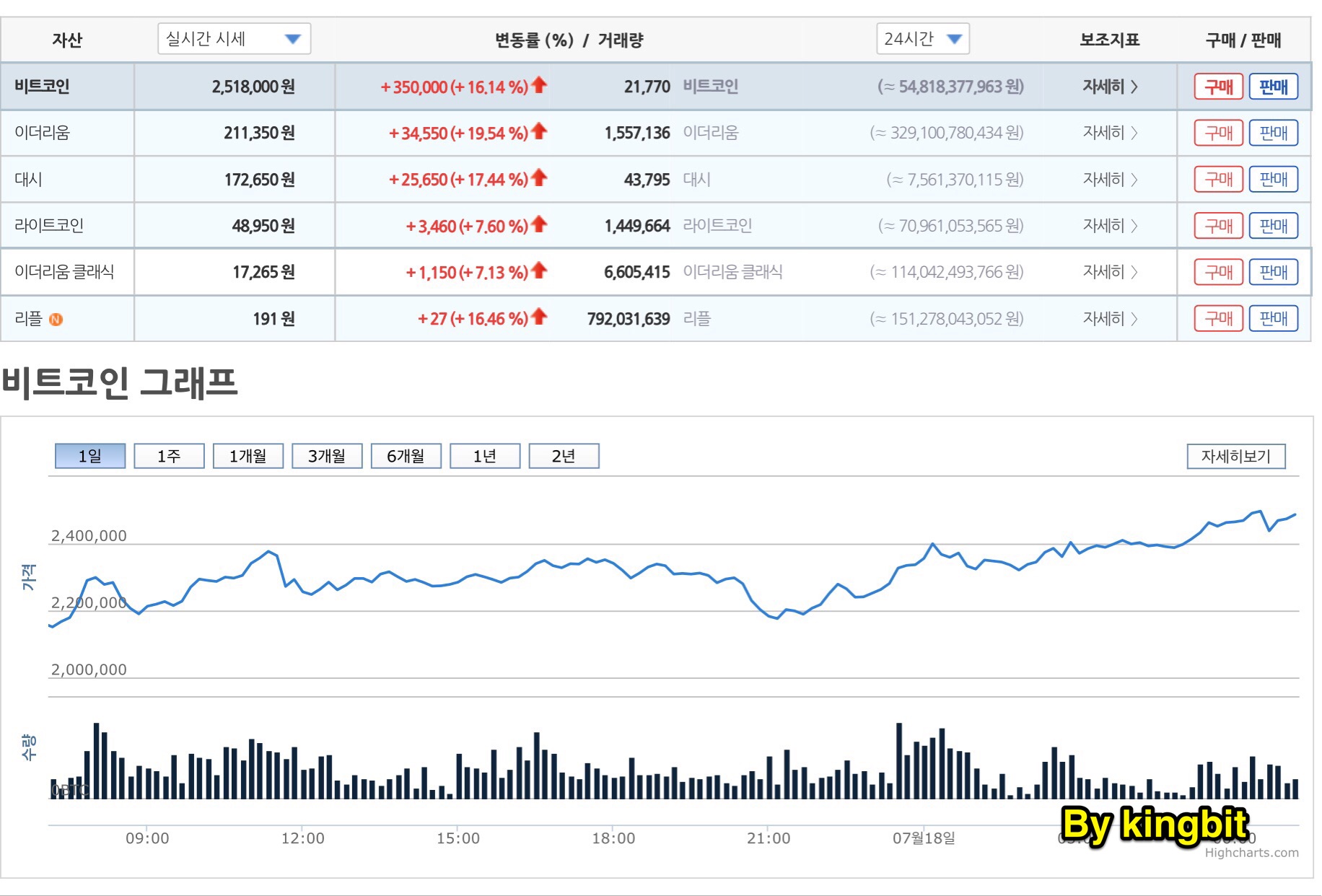The image size is (1322, 896).
Task: Click red up arrow in 대시 row
Action: click(x=539, y=177)
